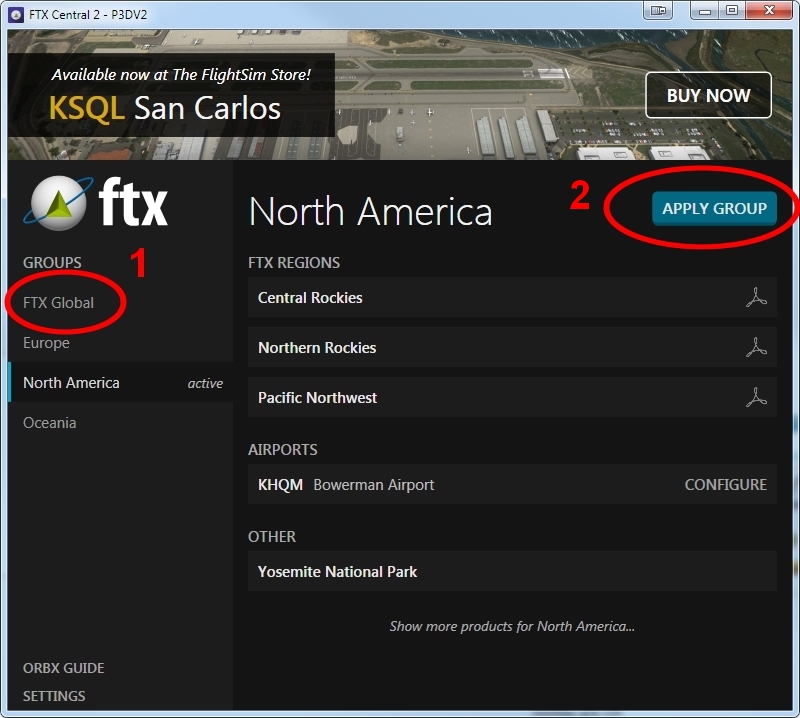
Task: Select the Yosemite National Park row
Action: click(512, 572)
